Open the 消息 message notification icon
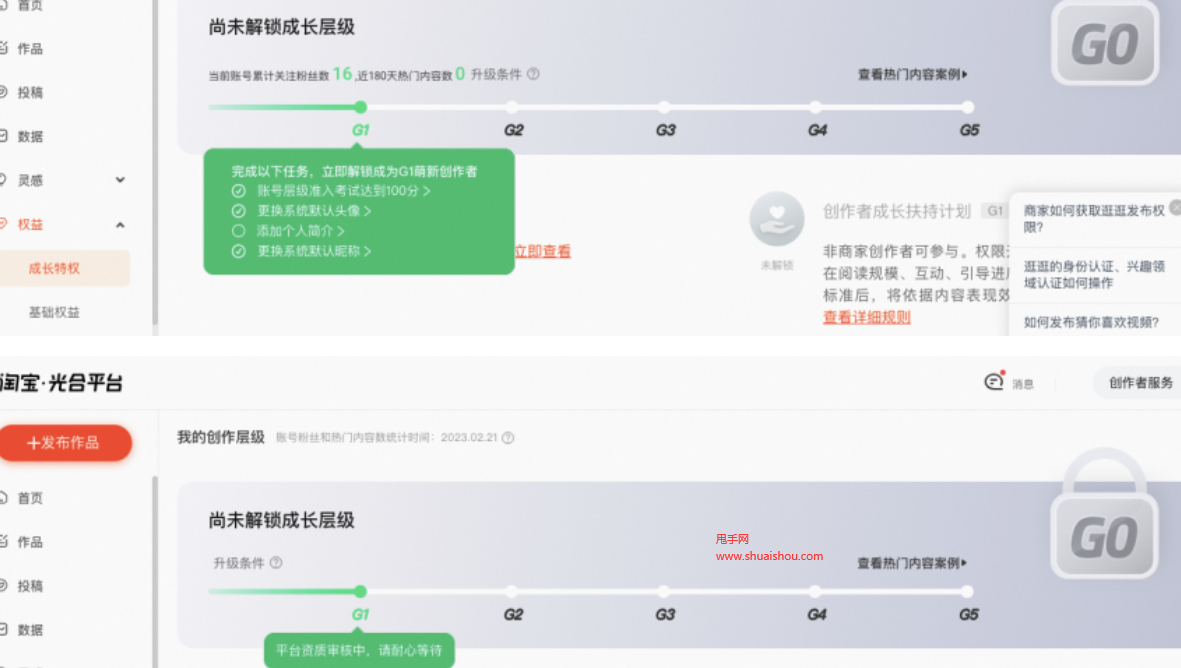Viewport: 1181px width, 668px height. 994,382
